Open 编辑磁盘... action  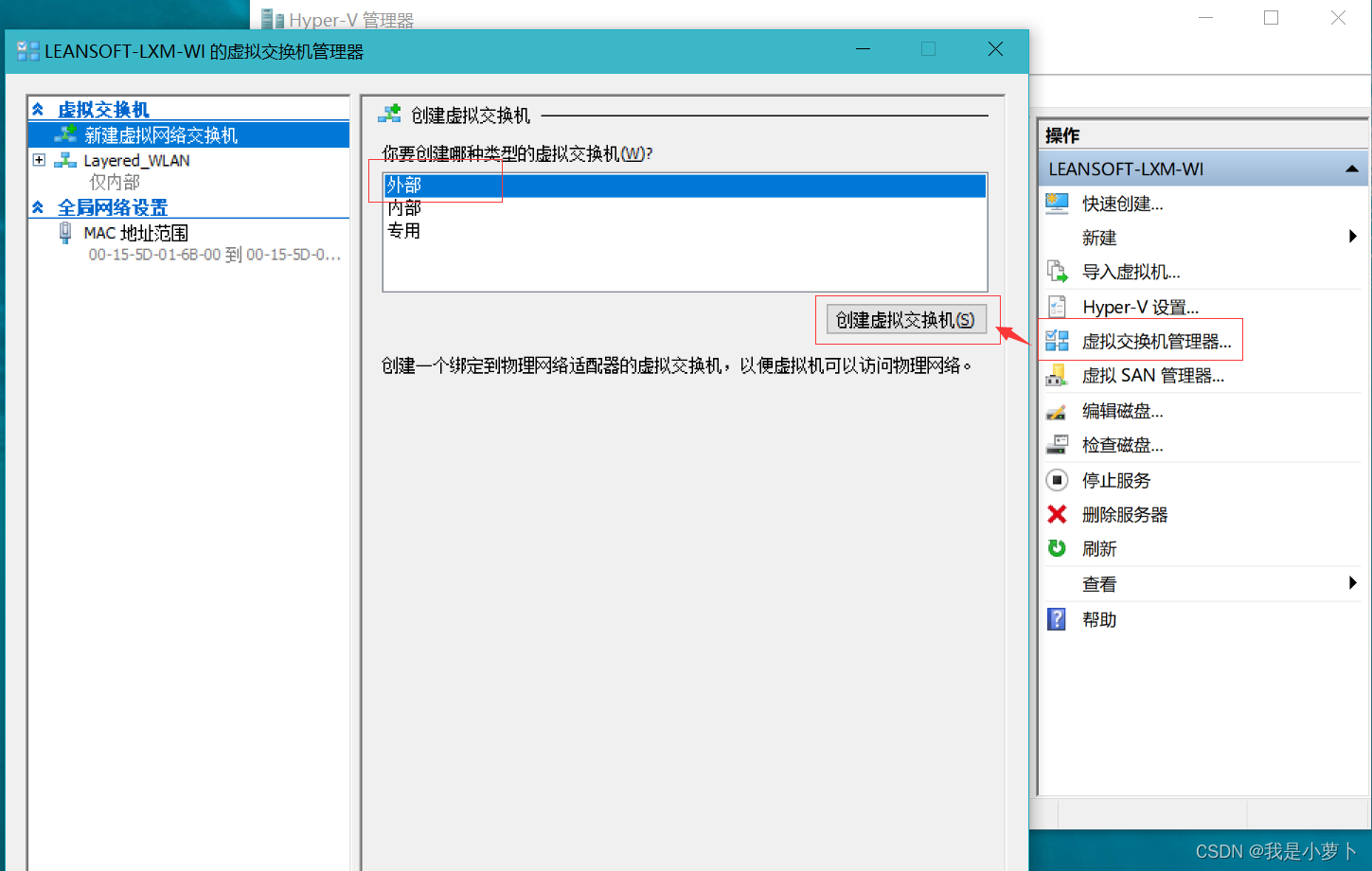click(1122, 411)
